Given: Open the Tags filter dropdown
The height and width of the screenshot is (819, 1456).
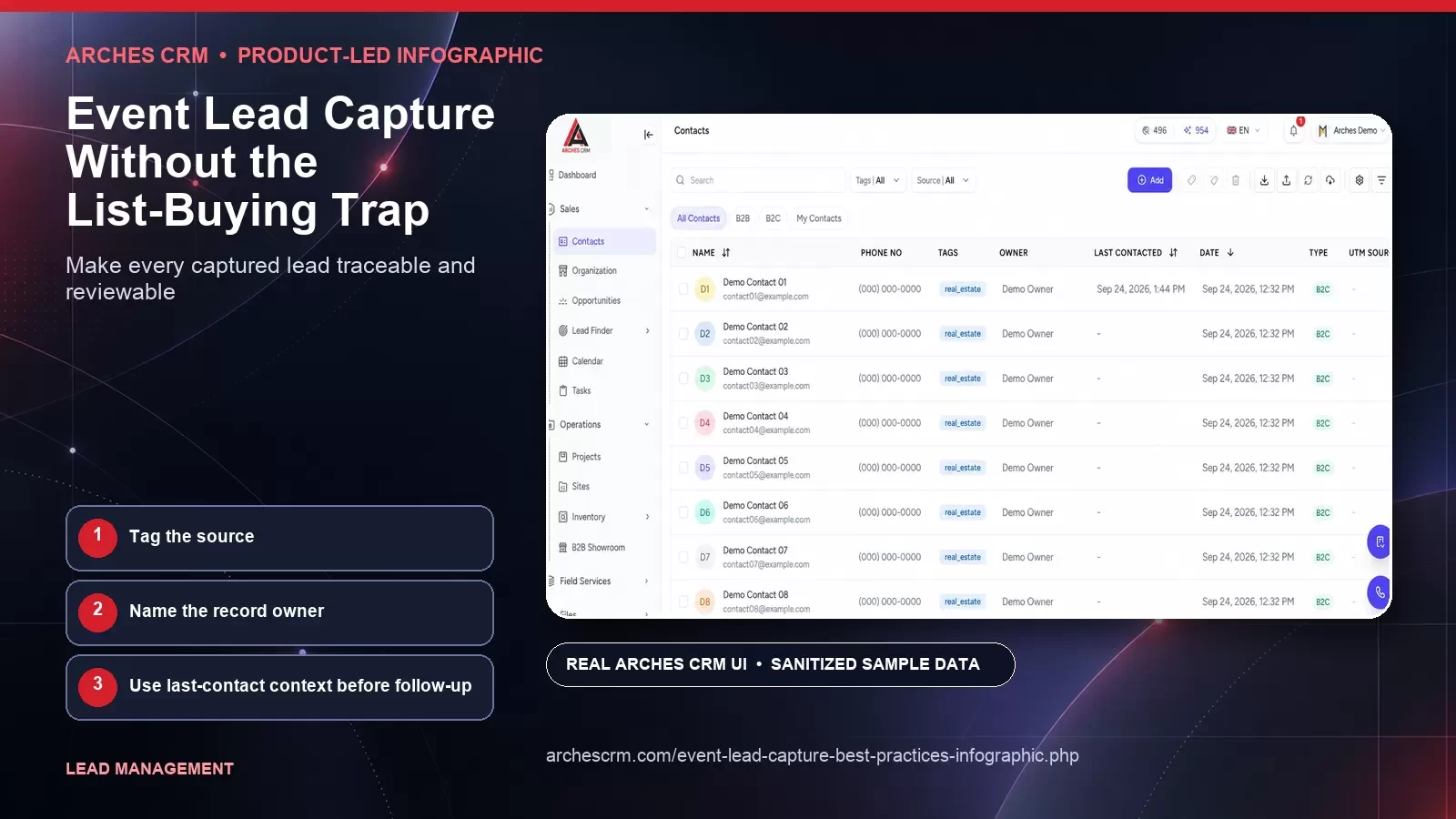Looking at the screenshot, I should click(878, 180).
